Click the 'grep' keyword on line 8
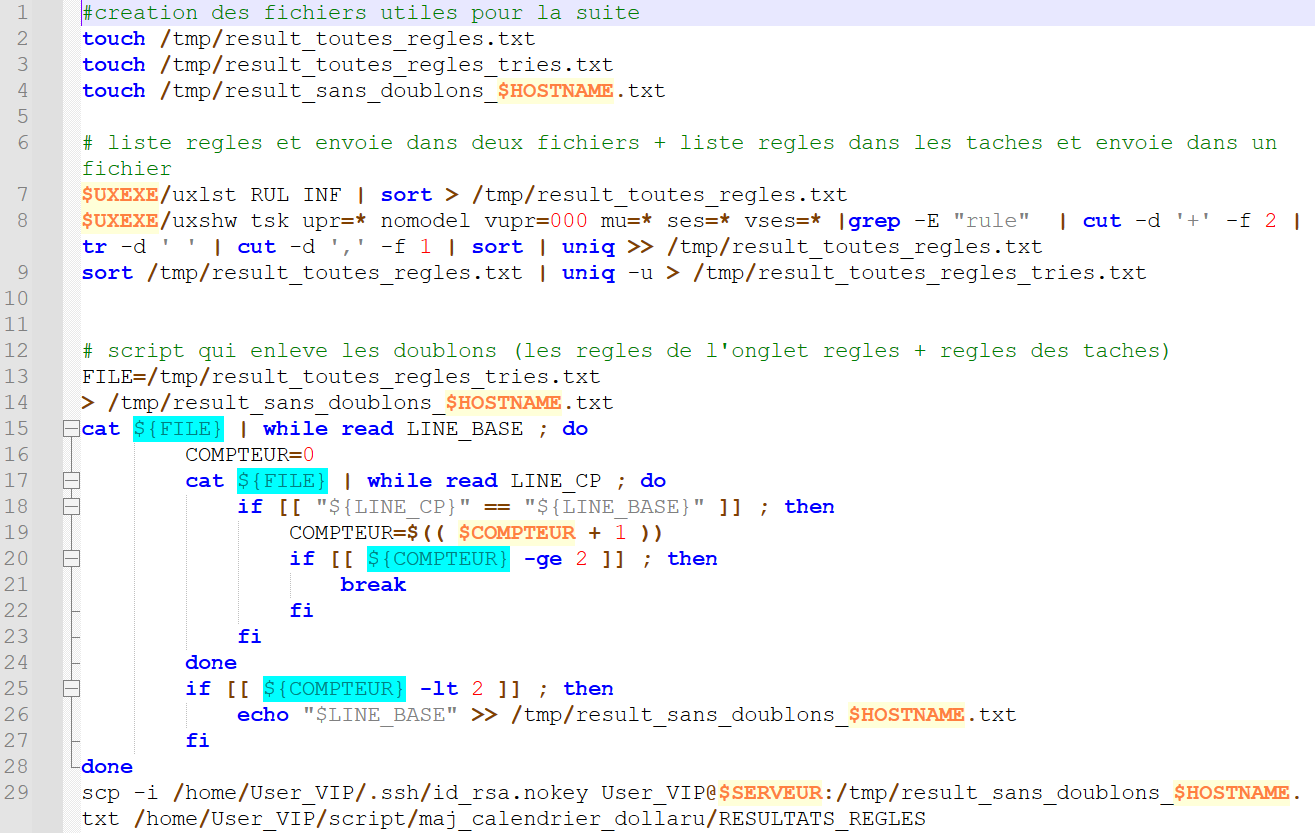The height and width of the screenshot is (833, 1315). point(874,221)
